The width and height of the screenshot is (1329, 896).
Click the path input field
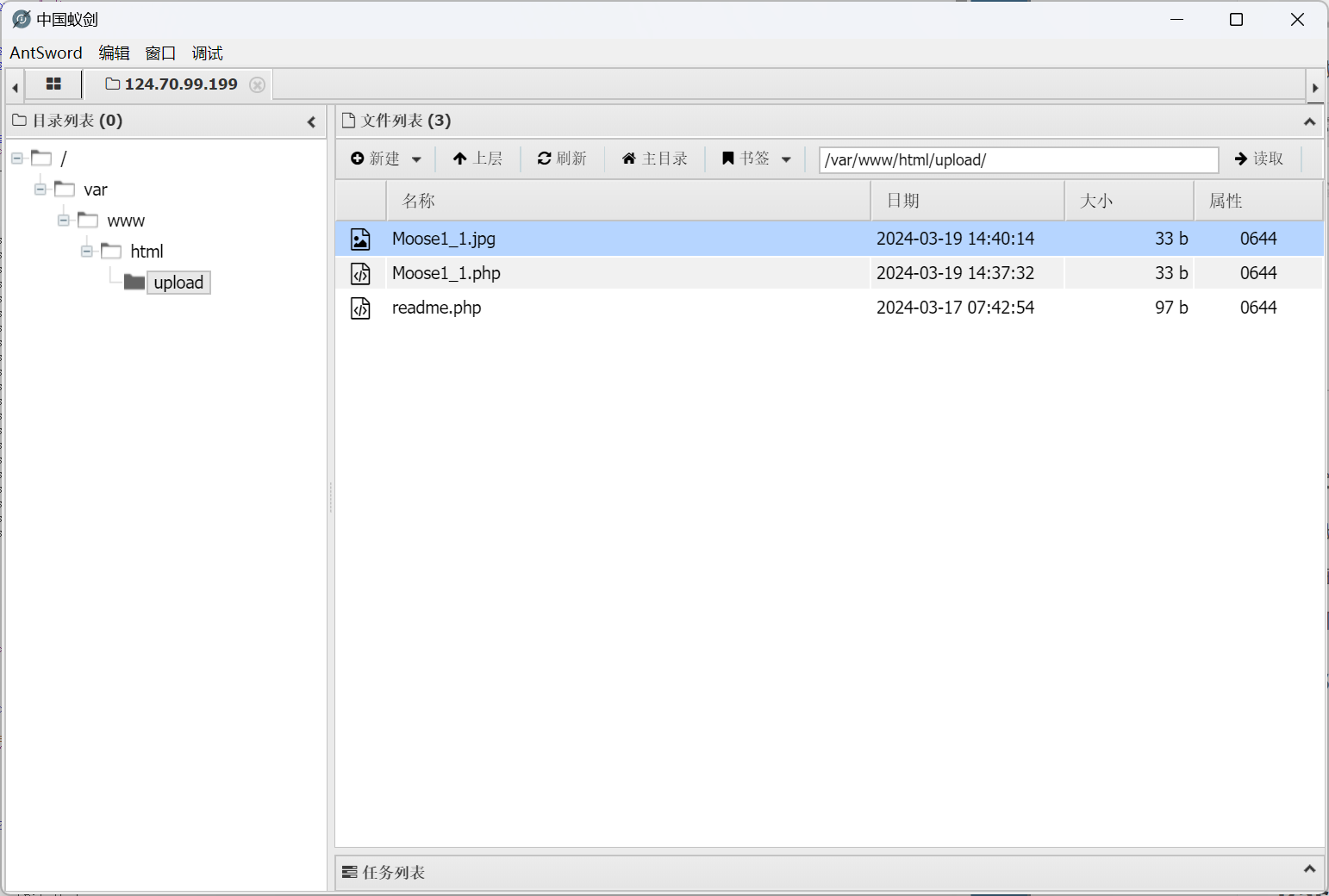coord(1018,160)
